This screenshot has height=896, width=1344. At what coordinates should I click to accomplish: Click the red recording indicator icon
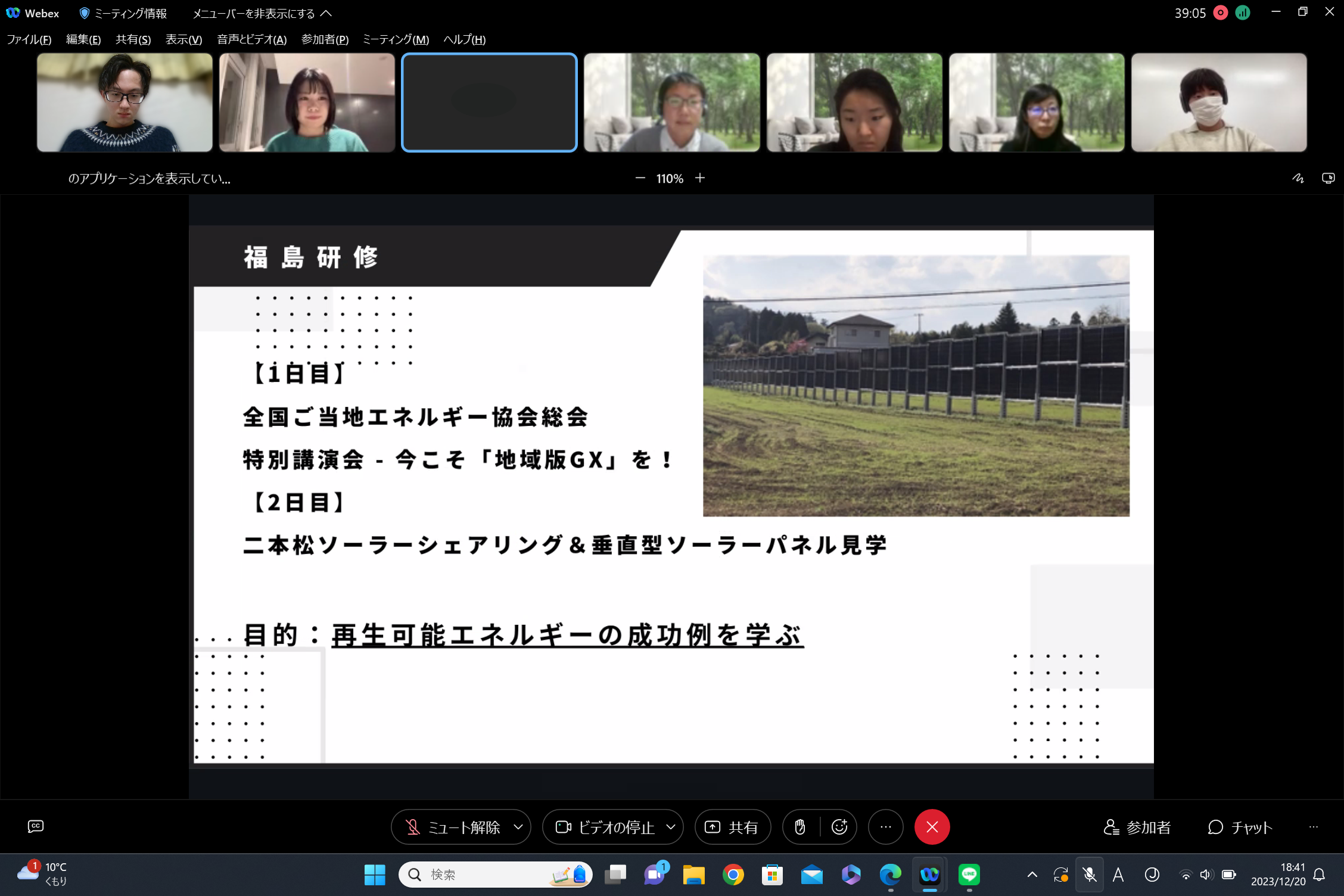(x=1221, y=13)
